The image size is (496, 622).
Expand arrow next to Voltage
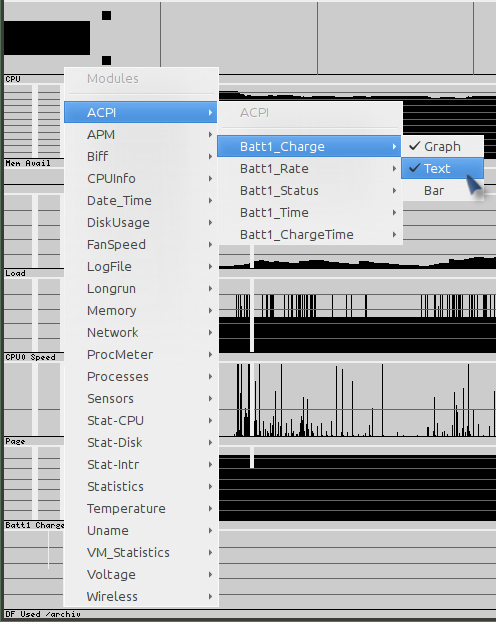click(x=210, y=575)
